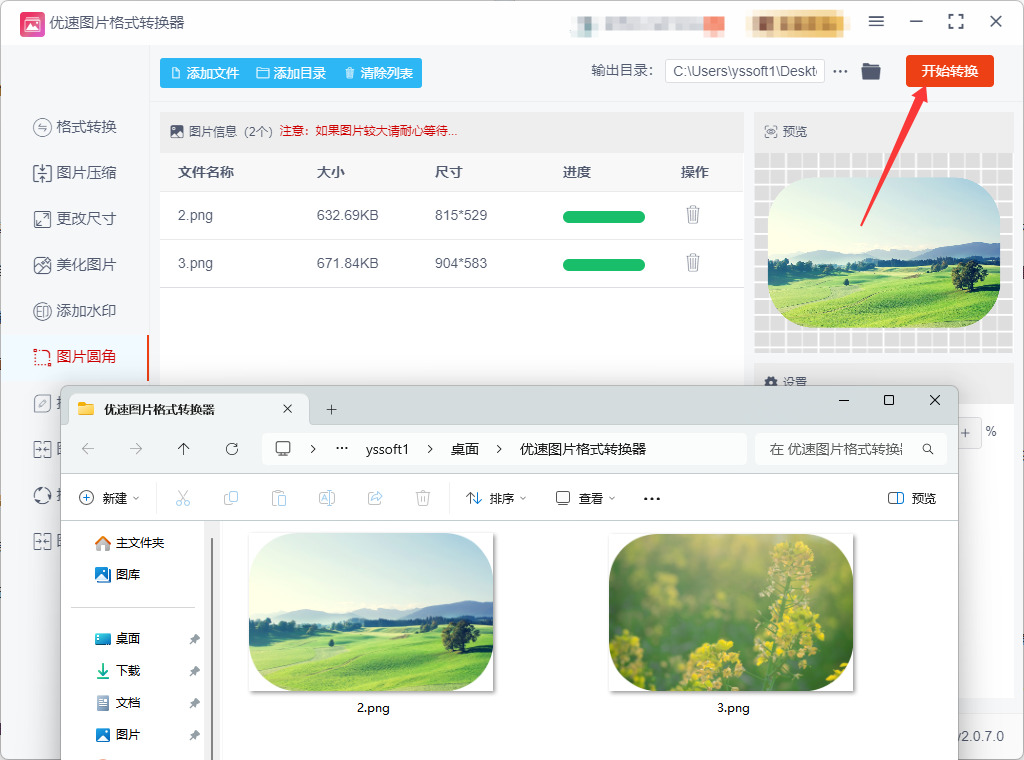Toggle fullscreen icon in converter title bar
1024x760 pixels.
tap(956, 22)
